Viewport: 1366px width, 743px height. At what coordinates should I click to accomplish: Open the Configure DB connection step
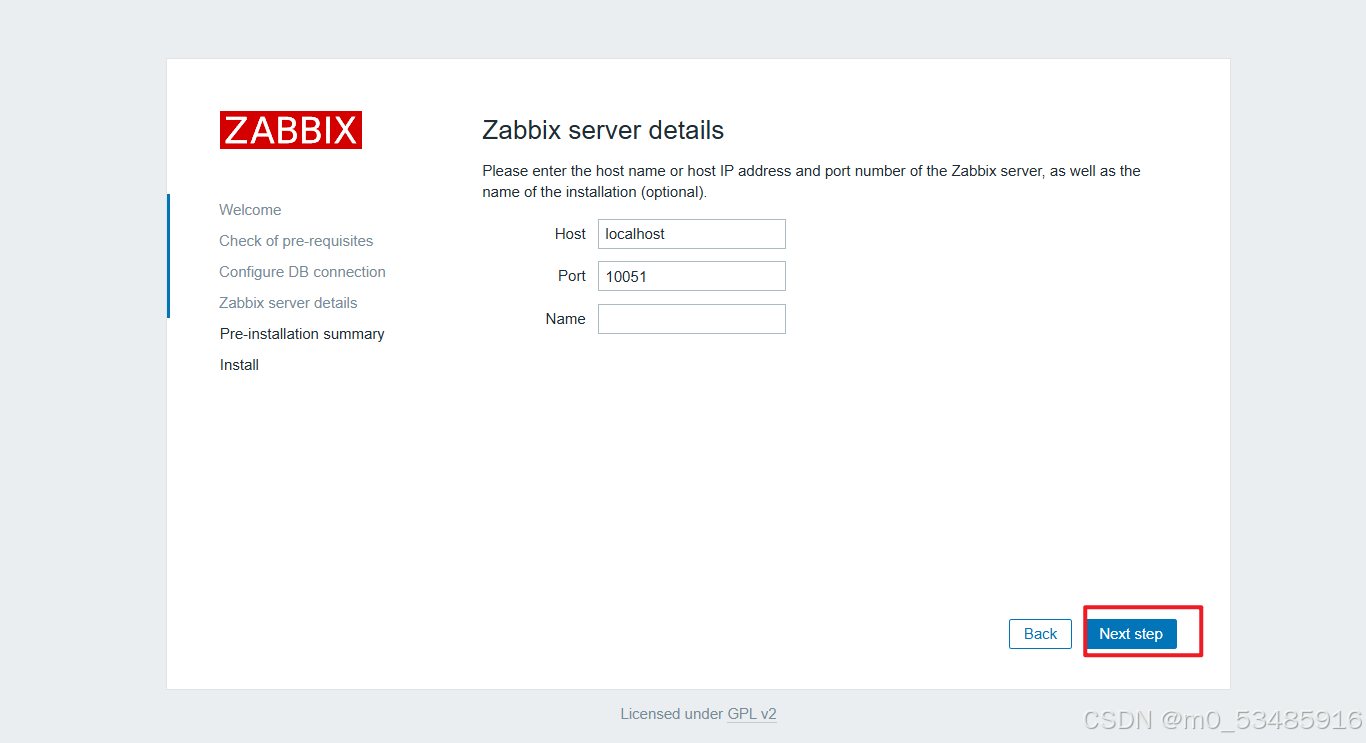coord(302,272)
